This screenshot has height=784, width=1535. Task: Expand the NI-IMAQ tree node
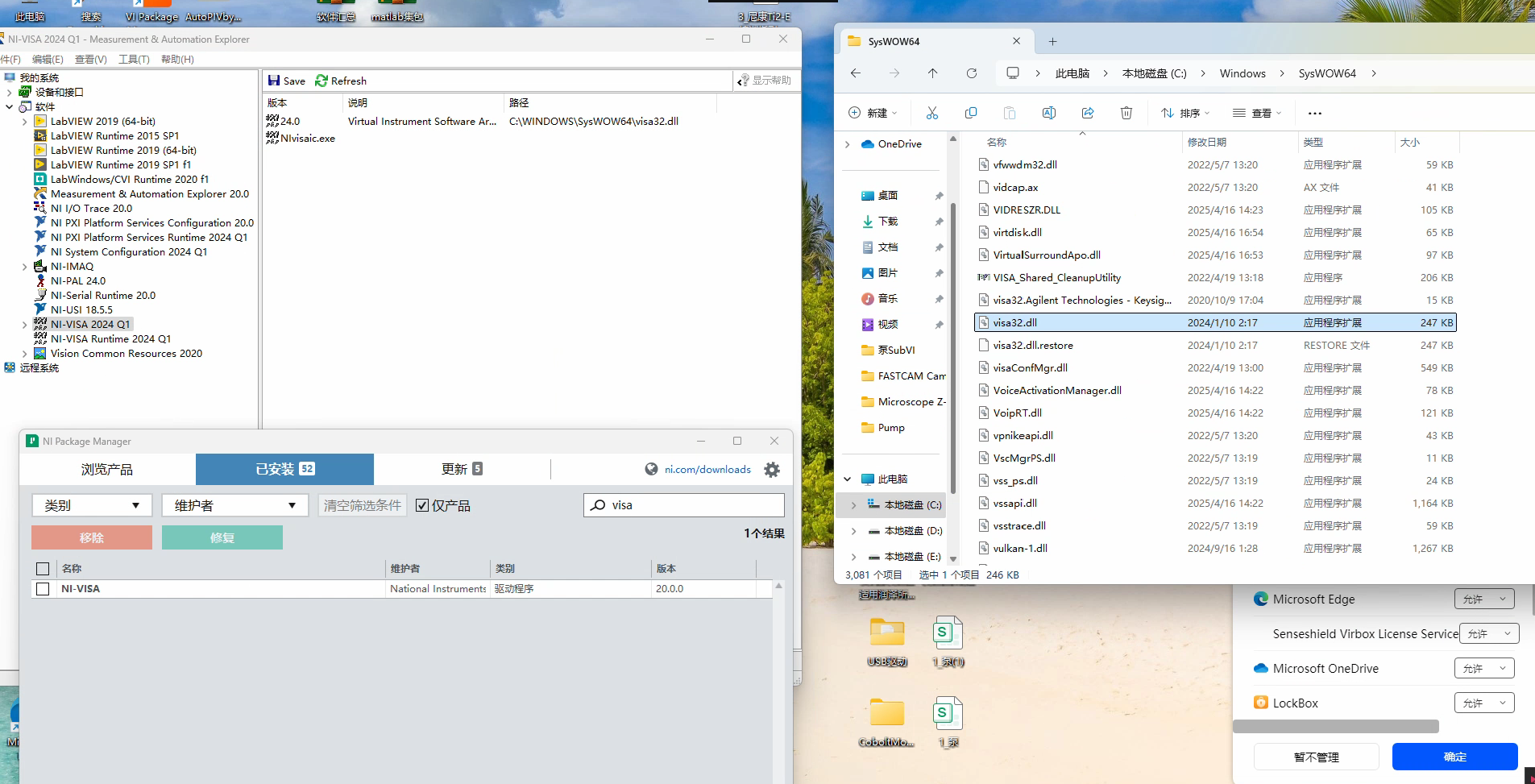(24, 267)
